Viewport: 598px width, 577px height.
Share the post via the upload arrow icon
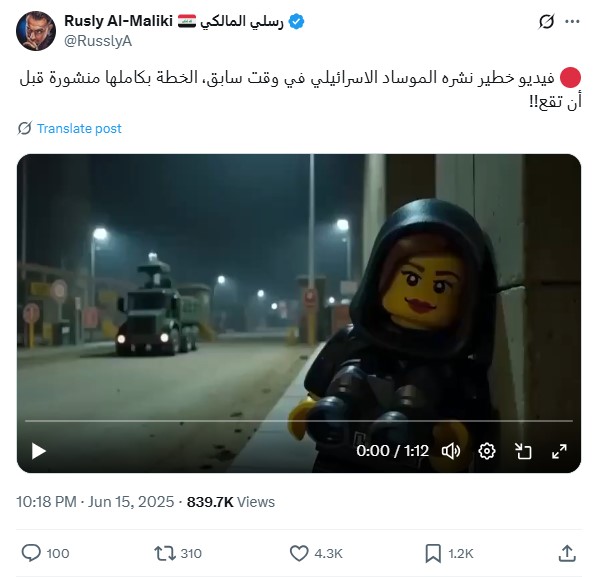click(567, 553)
